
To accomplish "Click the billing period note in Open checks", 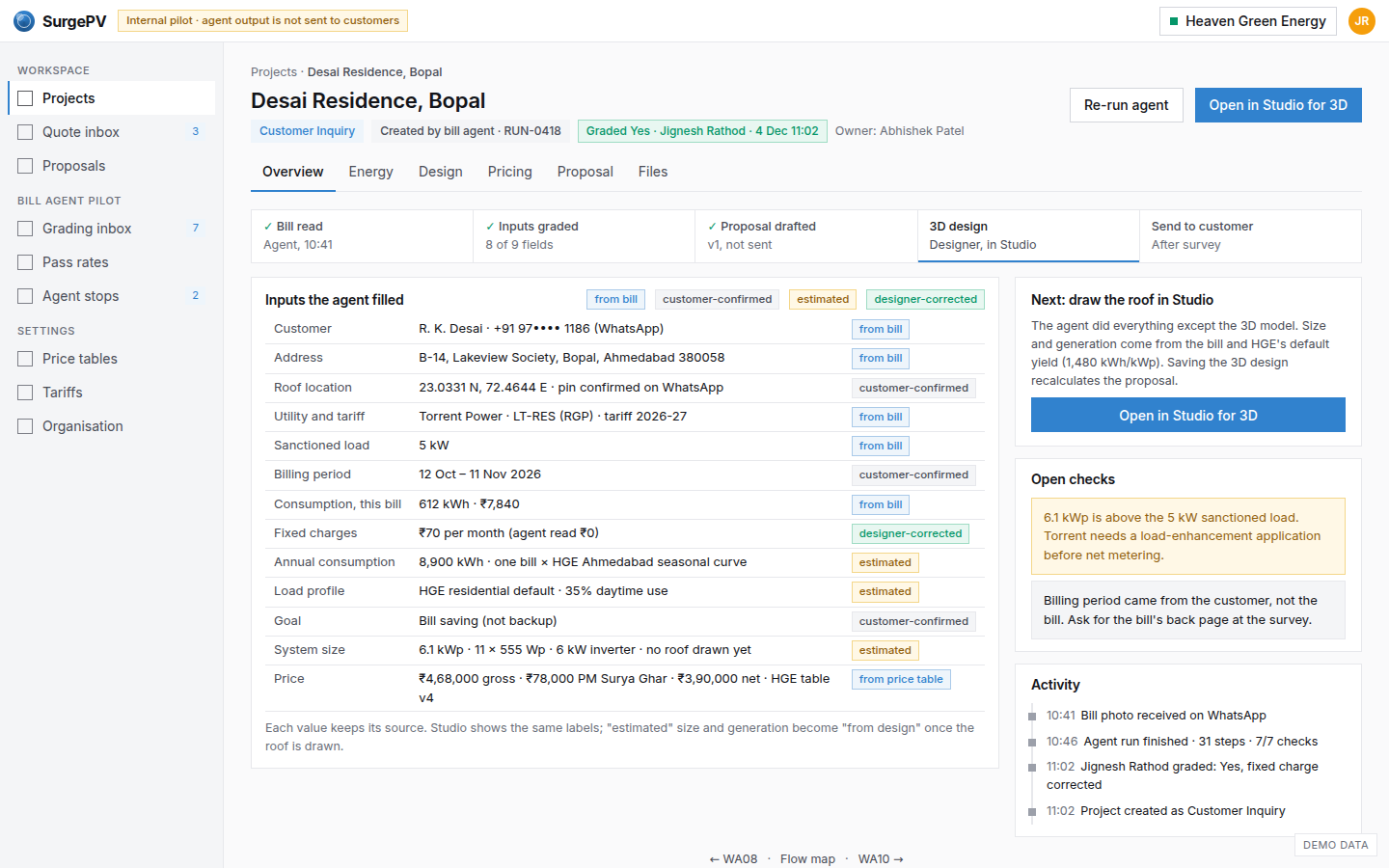I will [x=1188, y=610].
